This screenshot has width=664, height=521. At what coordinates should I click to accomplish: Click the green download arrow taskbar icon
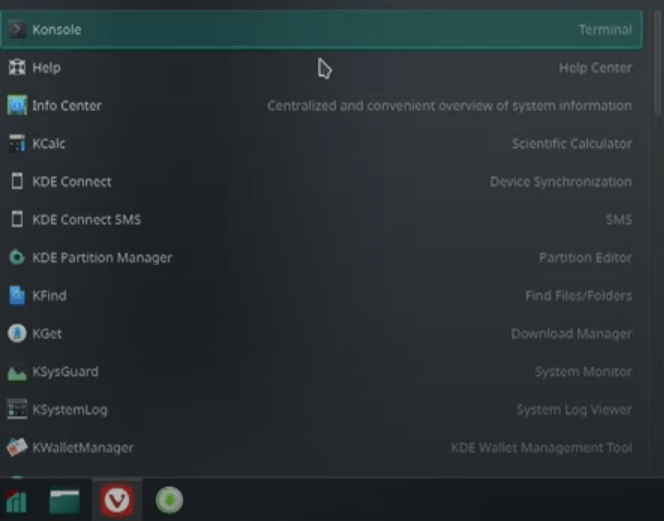(x=169, y=500)
